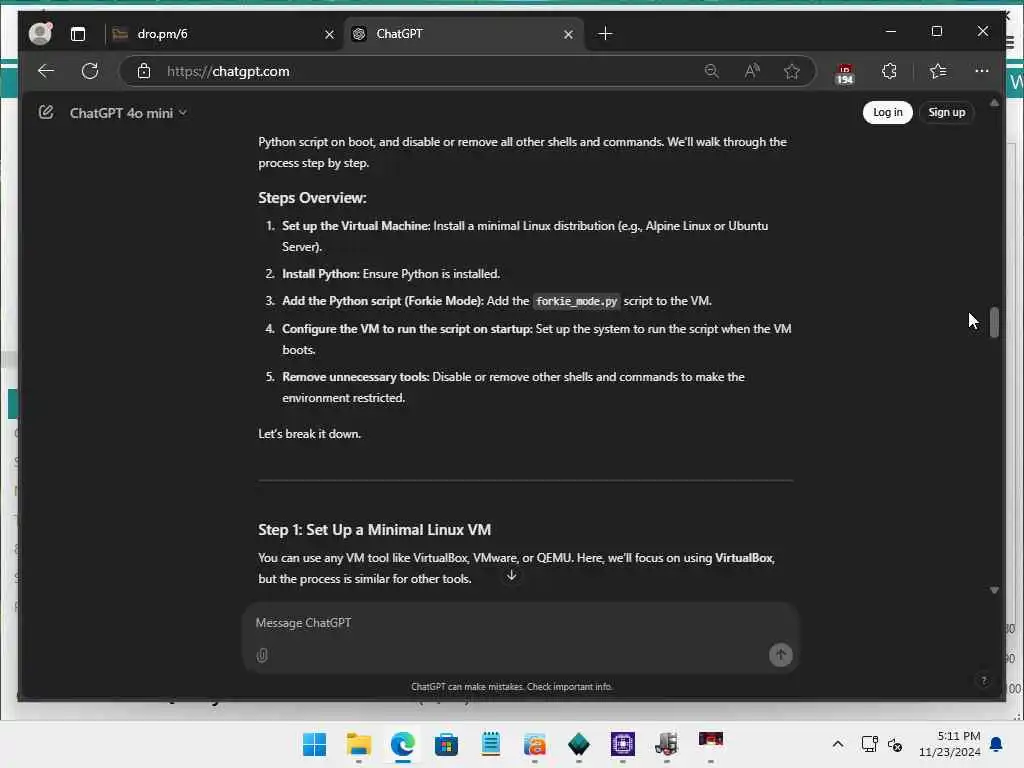Add this page to favorites star

792,71
